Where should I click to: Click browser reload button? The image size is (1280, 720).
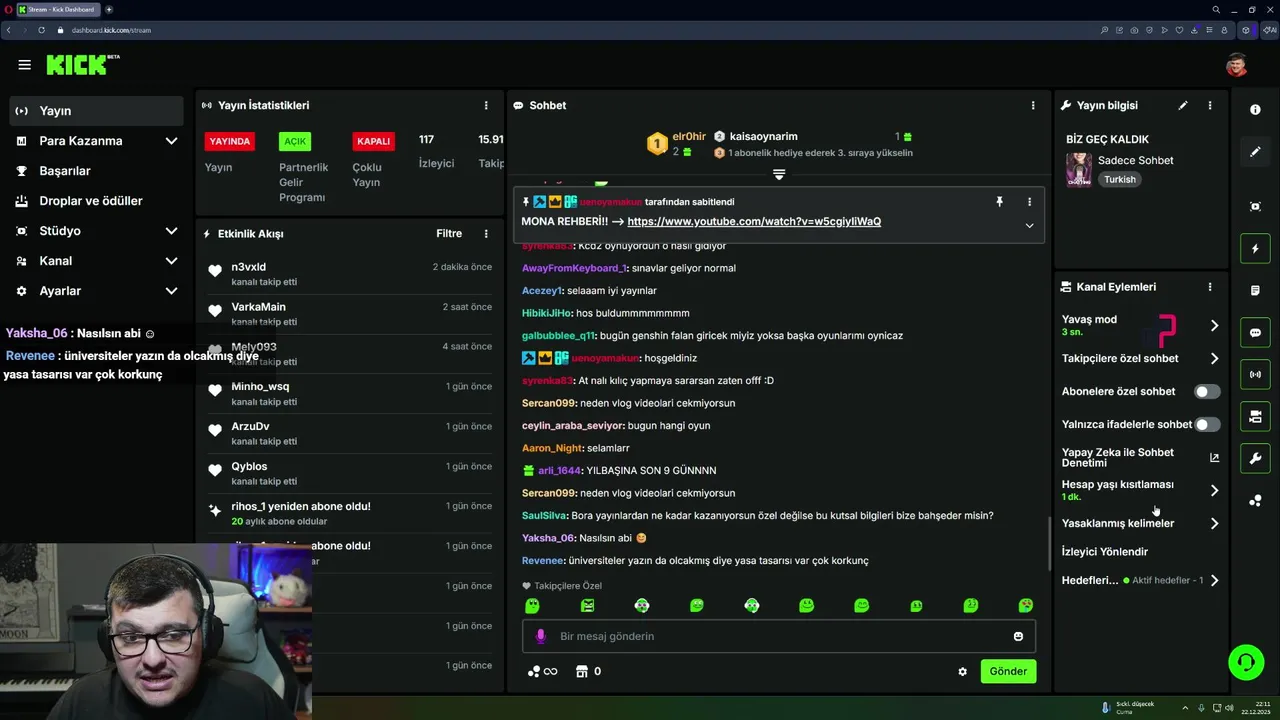click(41, 30)
